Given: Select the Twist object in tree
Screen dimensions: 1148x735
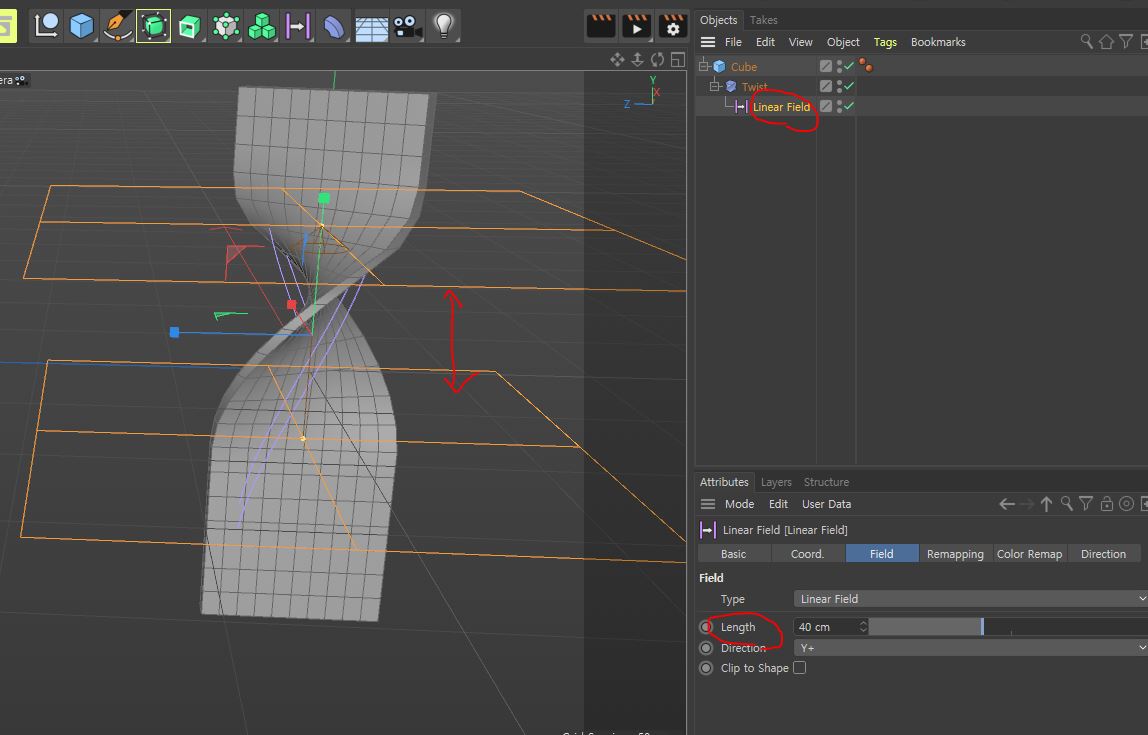Looking at the screenshot, I should (x=755, y=86).
